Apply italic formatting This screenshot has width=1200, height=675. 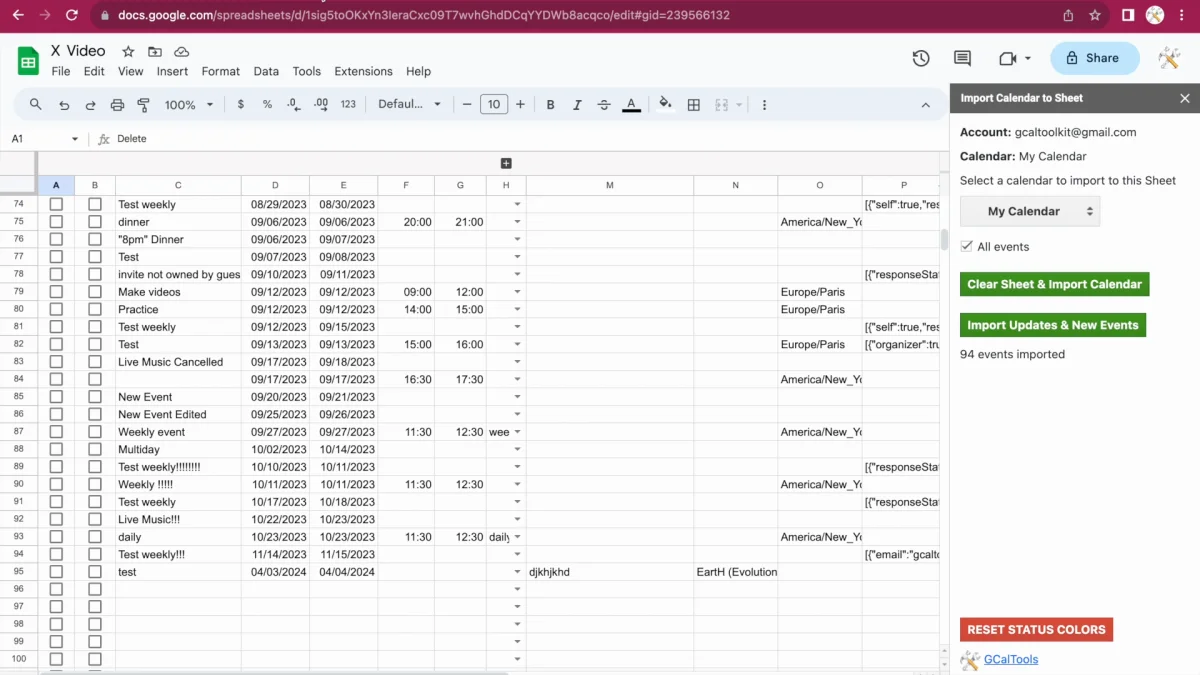577,104
